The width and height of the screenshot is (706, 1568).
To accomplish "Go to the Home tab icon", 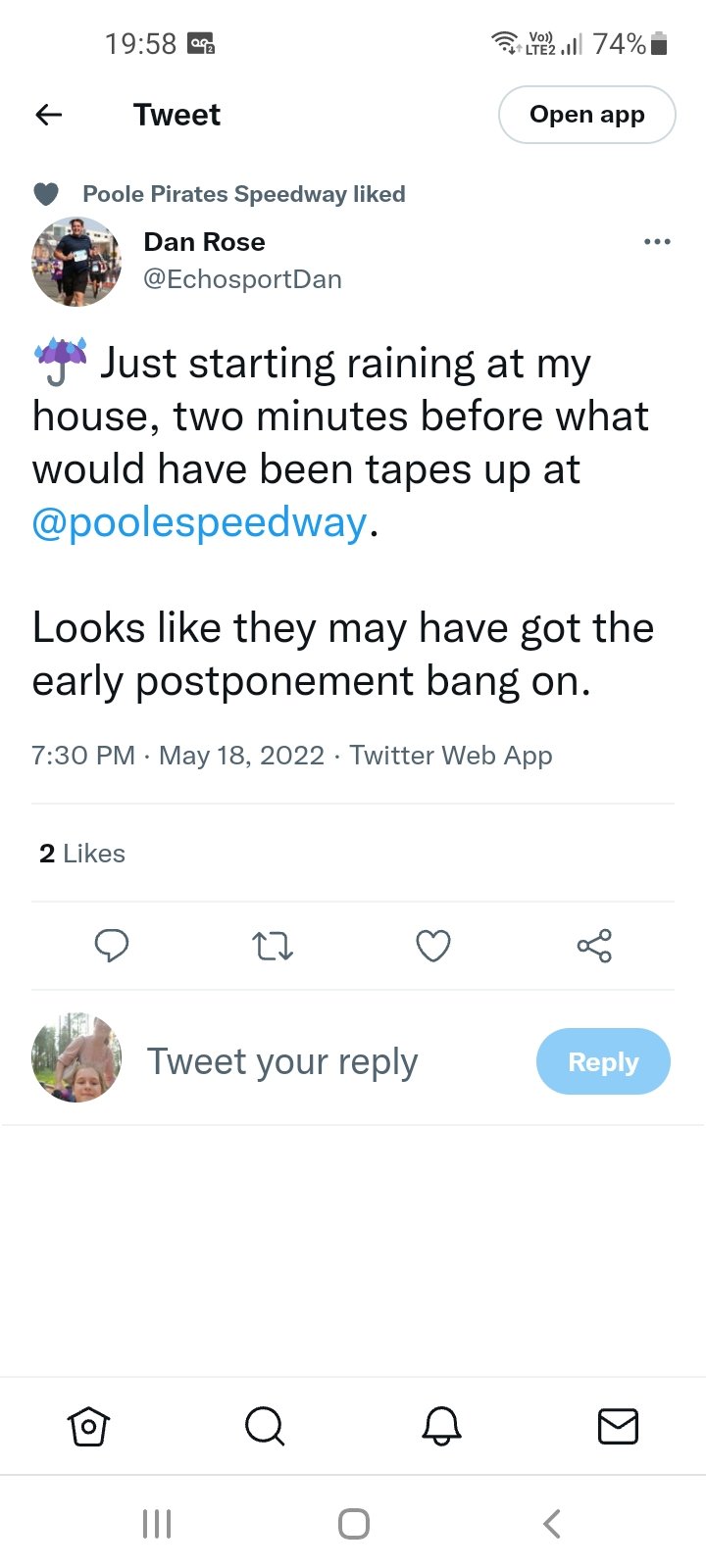I will tap(88, 1426).
